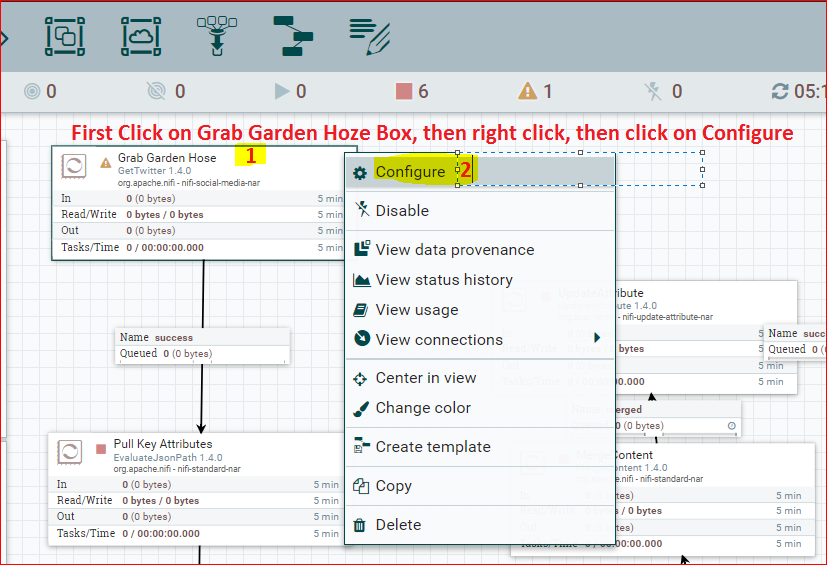Image resolution: width=827 pixels, height=565 pixels.
Task: Click Queued 0 (0 bytes) under success
Action: click(166, 353)
